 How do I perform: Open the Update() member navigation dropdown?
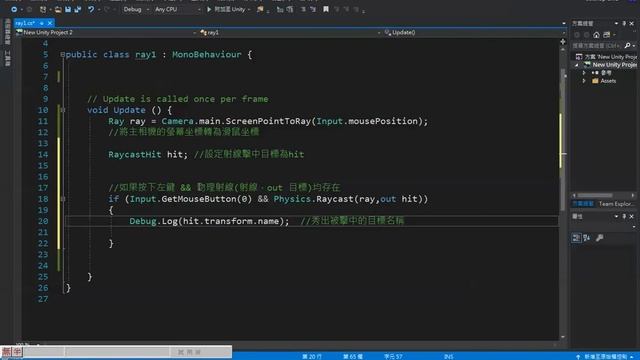(473, 32)
